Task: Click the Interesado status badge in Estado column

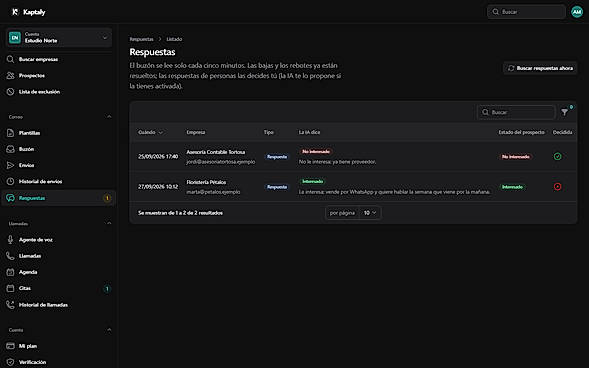Action: [x=512, y=187]
